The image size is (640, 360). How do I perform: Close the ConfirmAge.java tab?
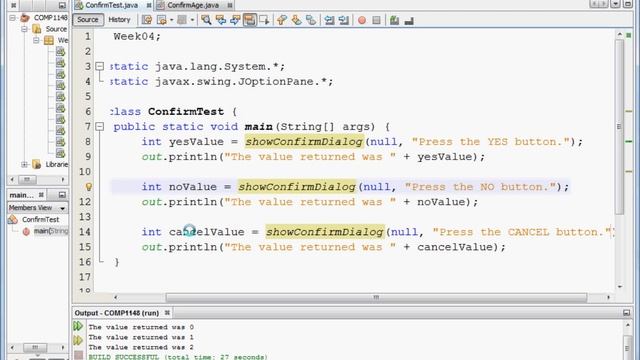click(230, 5)
